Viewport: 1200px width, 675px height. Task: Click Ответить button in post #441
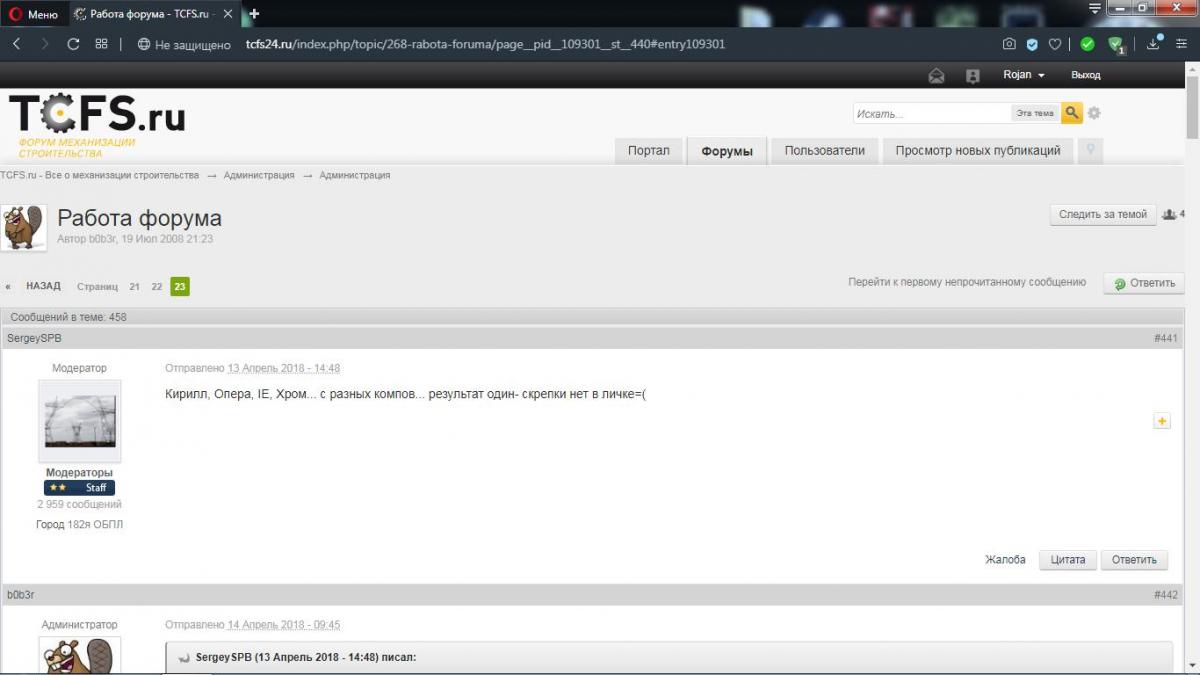click(1135, 560)
